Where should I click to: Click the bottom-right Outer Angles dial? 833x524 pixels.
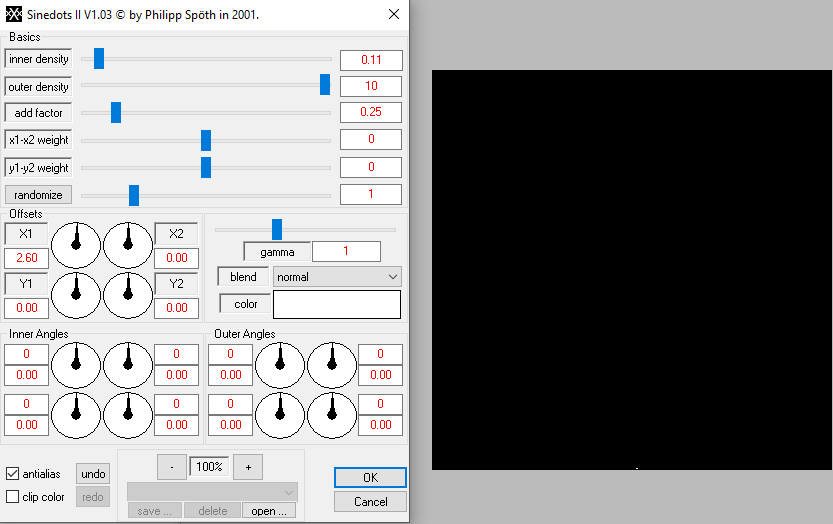click(332, 415)
